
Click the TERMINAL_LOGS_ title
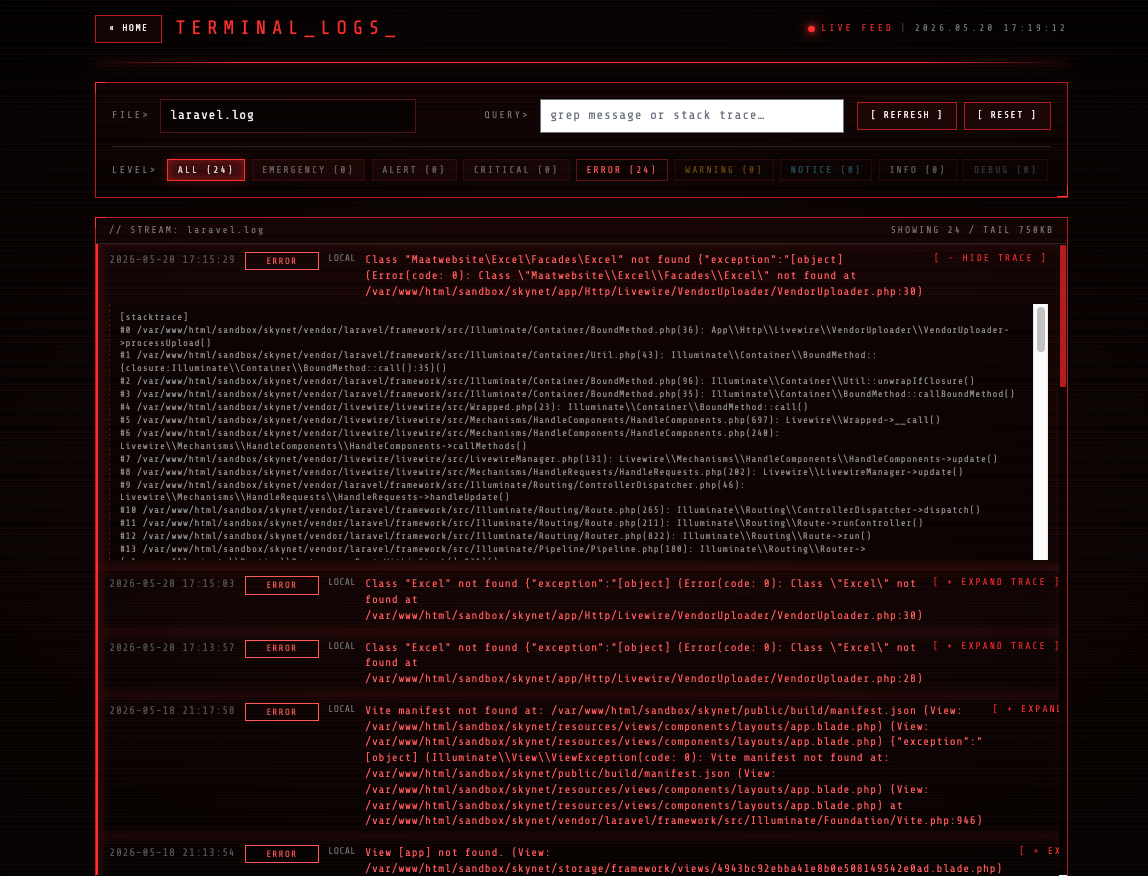(x=286, y=29)
